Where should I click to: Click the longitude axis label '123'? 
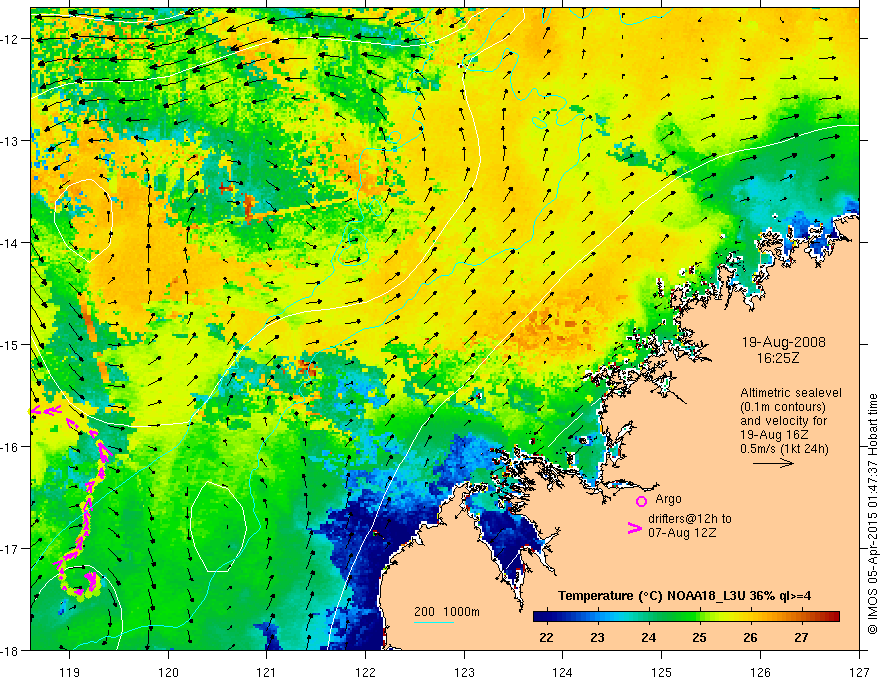pos(464,672)
